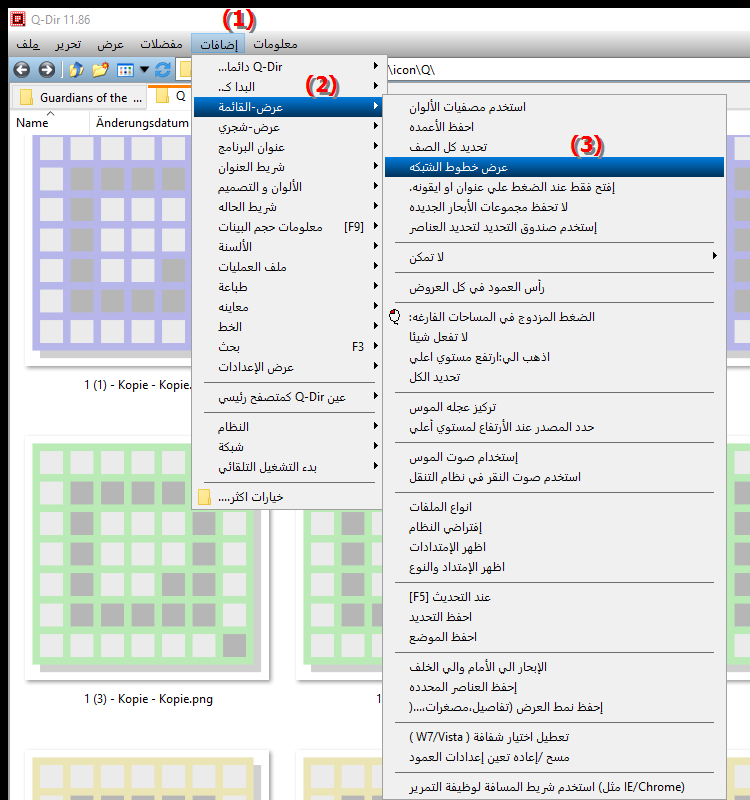The height and width of the screenshot is (800, 750).
Task: Select the highlighted عرض-القائمة entry
Action: (x=288, y=107)
